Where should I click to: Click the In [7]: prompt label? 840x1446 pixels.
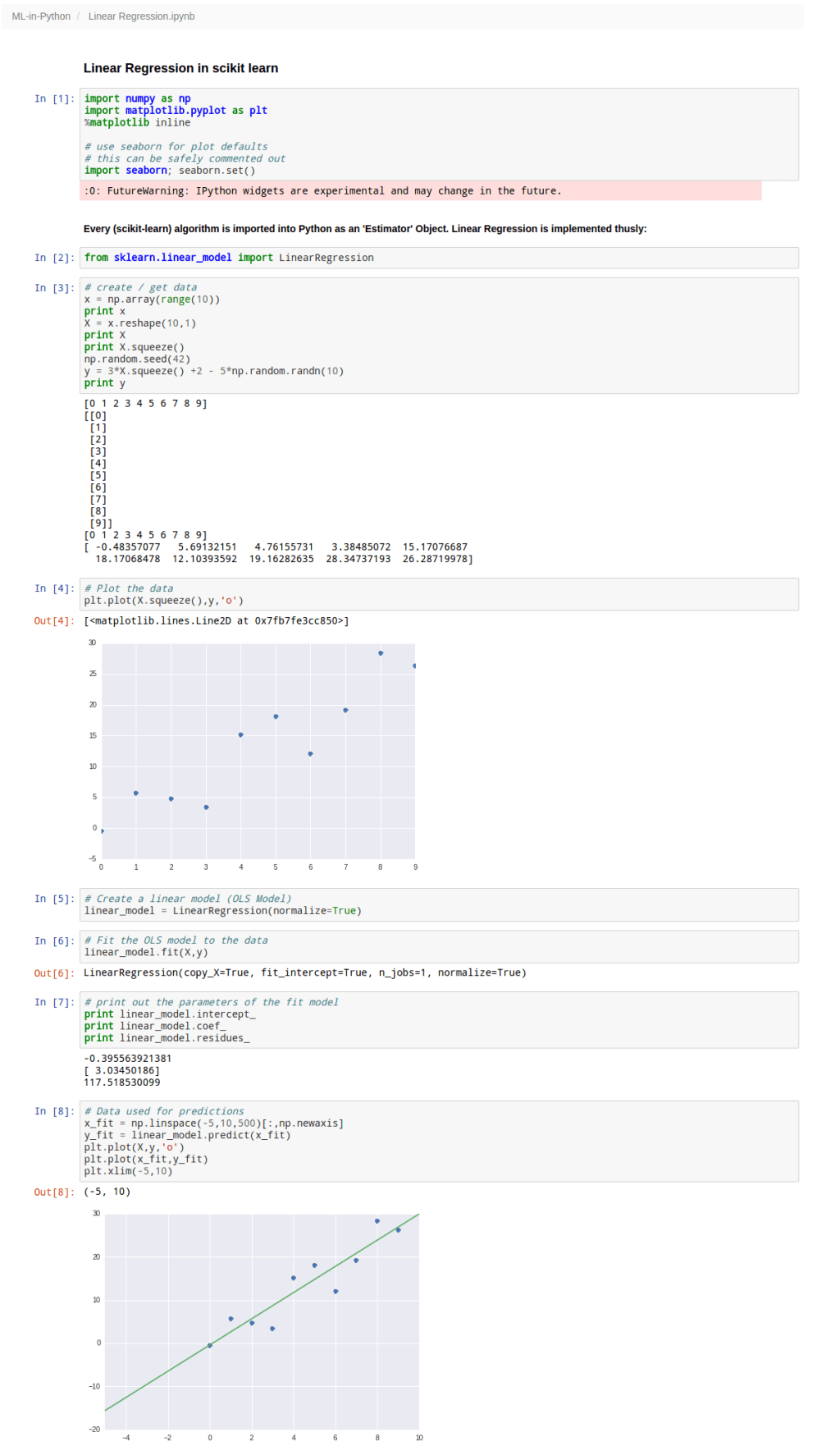[x=54, y=1002]
